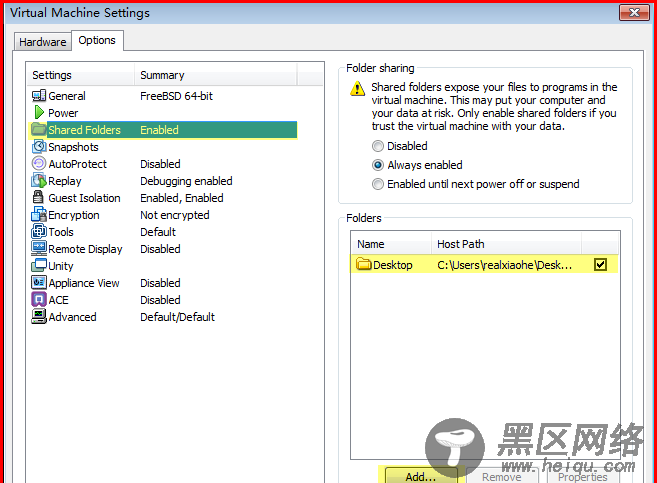Switch to the Hardware tab
This screenshot has height=483, width=657.
point(42,42)
